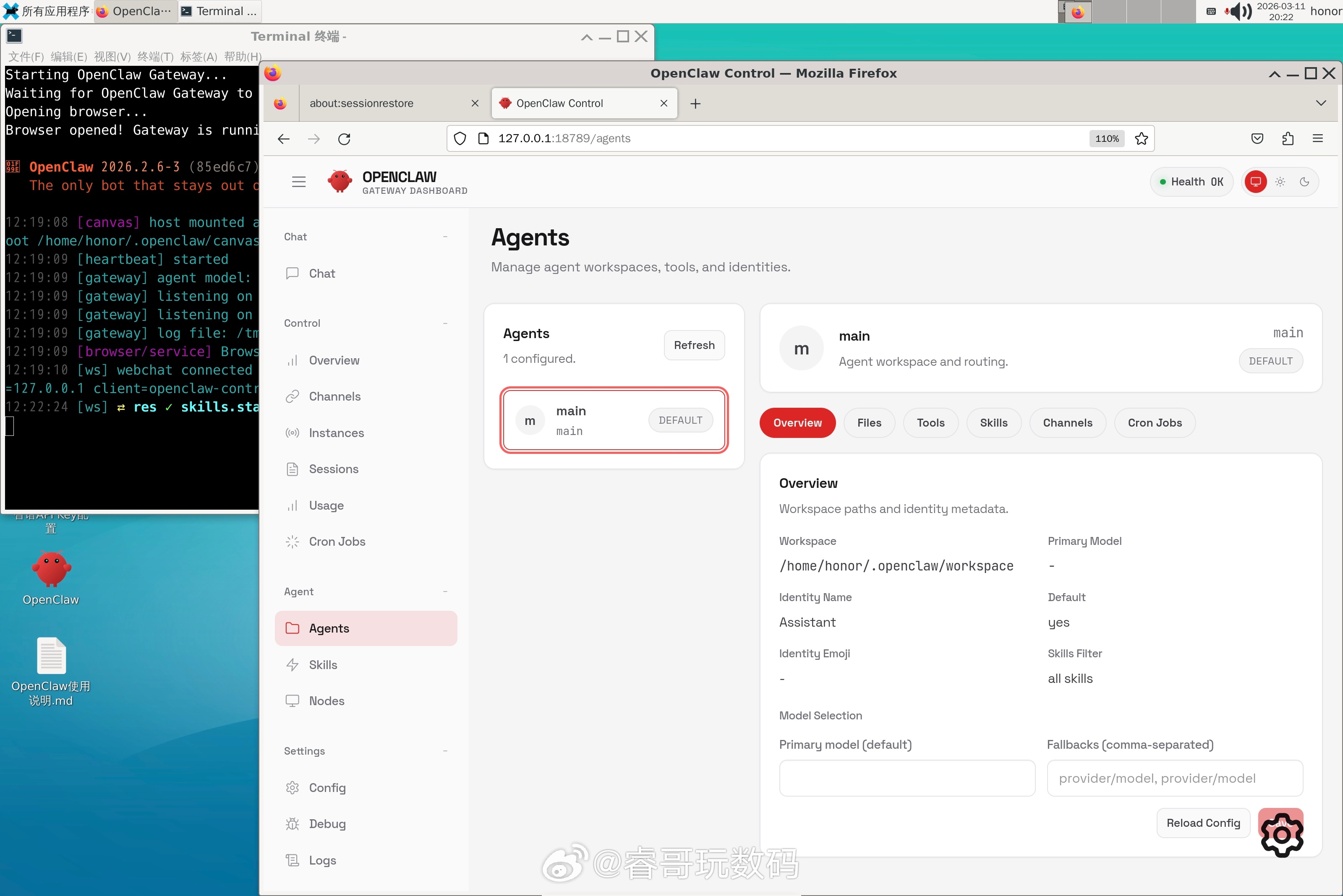Image resolution: width=1343 pixels, height=896 pixels.
Task: Click Firefox reload page icon
Action: tap(344, 139)
